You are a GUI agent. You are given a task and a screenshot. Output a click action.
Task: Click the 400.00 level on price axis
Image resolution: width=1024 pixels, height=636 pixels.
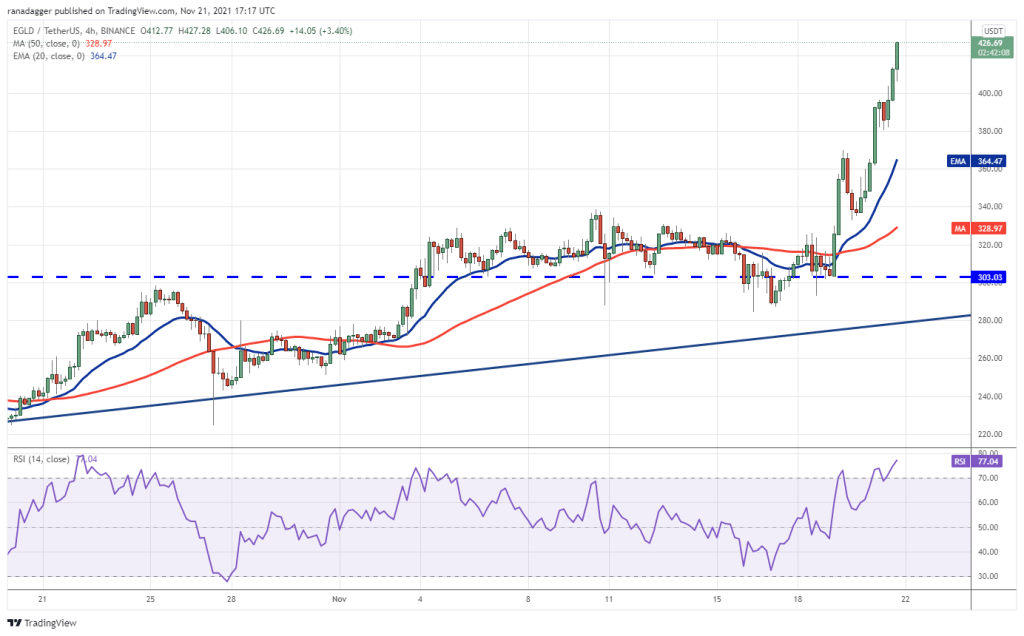click(x=992, y=93)
